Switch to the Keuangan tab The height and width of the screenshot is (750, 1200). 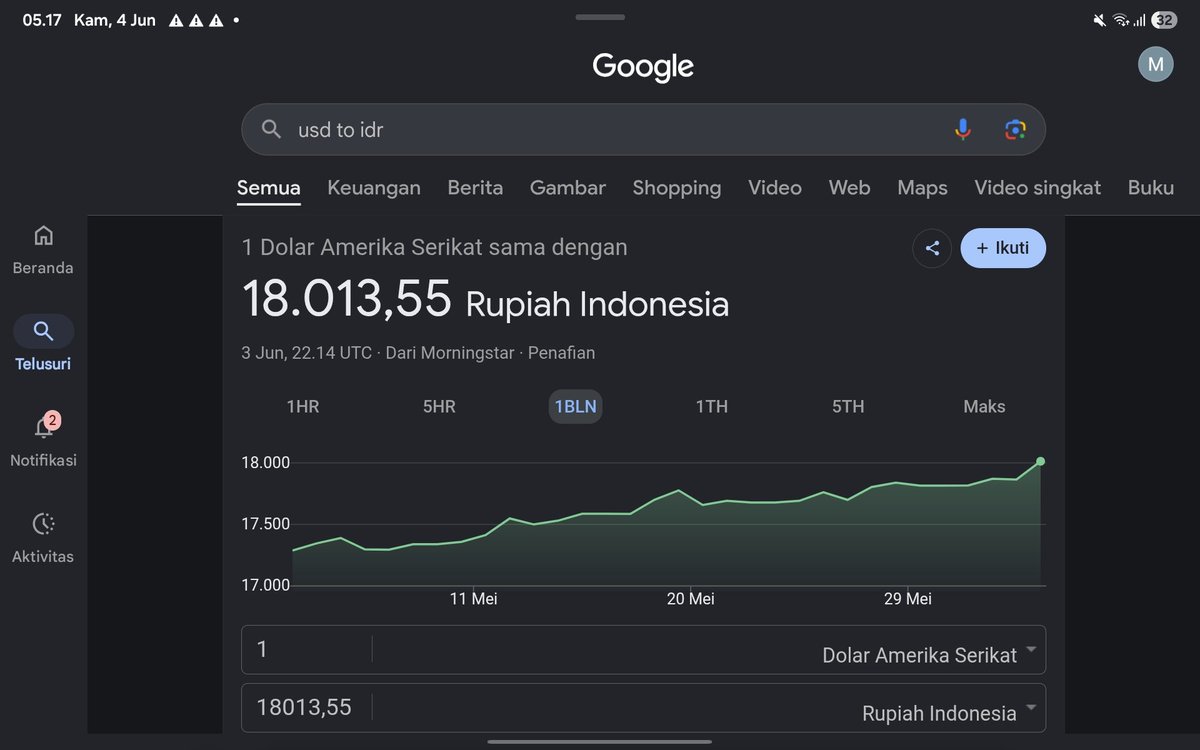(374, 188)
